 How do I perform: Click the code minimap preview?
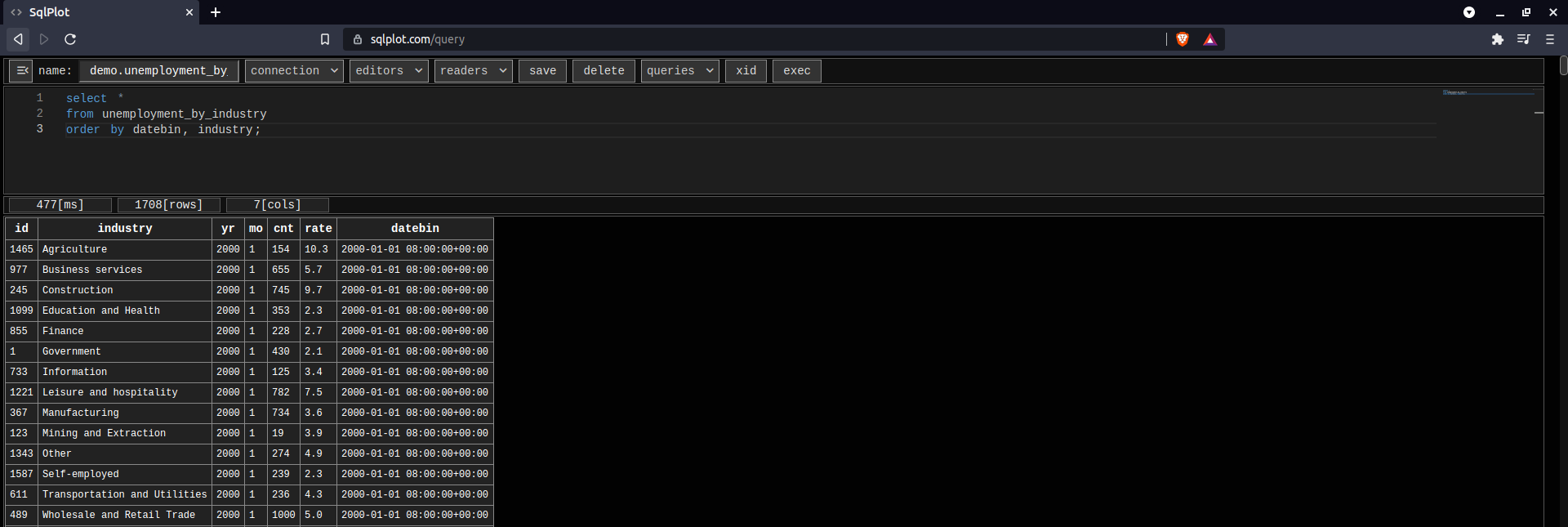click(x=1488, y=93)
